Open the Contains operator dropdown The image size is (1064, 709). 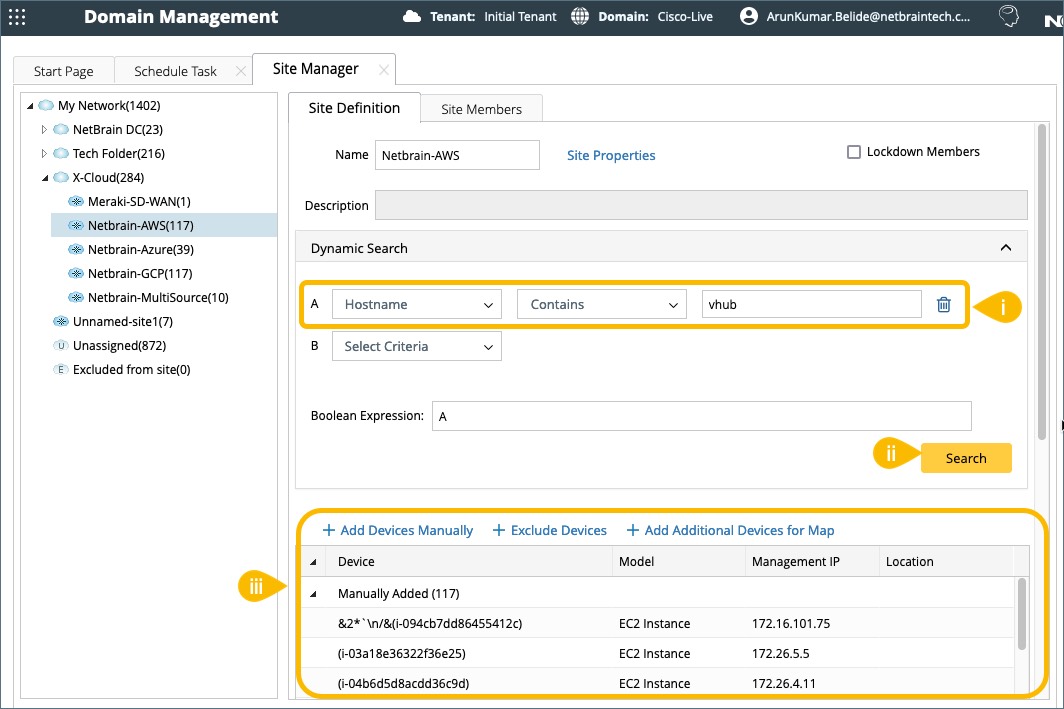coord(601,305)
